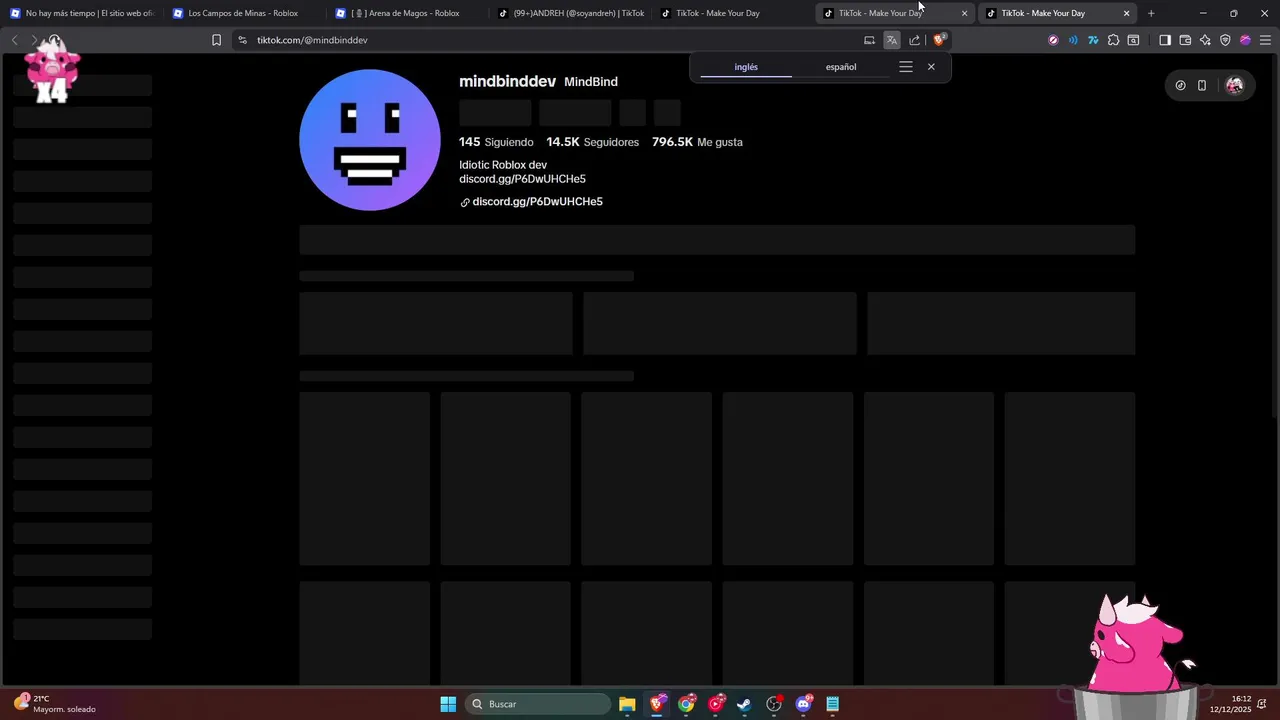1280x720 pixels.
Task: Click the blue sound-wave extension icon
Action: (x=1073, y=40)
